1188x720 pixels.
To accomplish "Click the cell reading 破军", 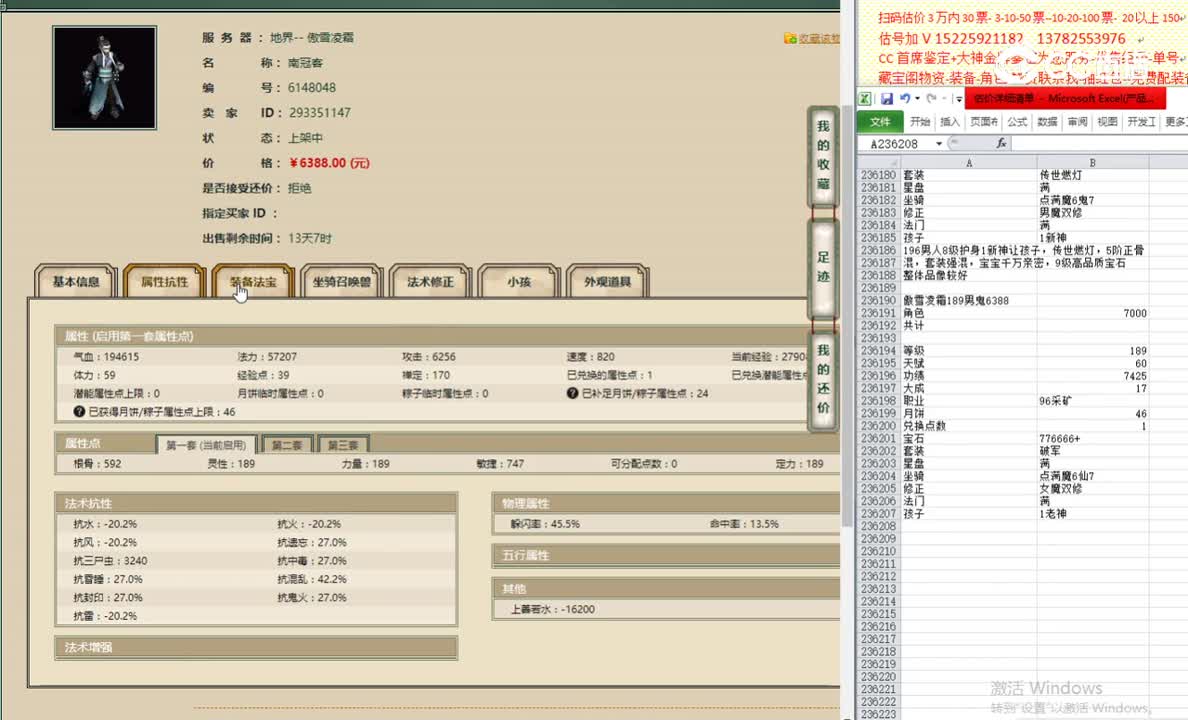I will 1093,451.
